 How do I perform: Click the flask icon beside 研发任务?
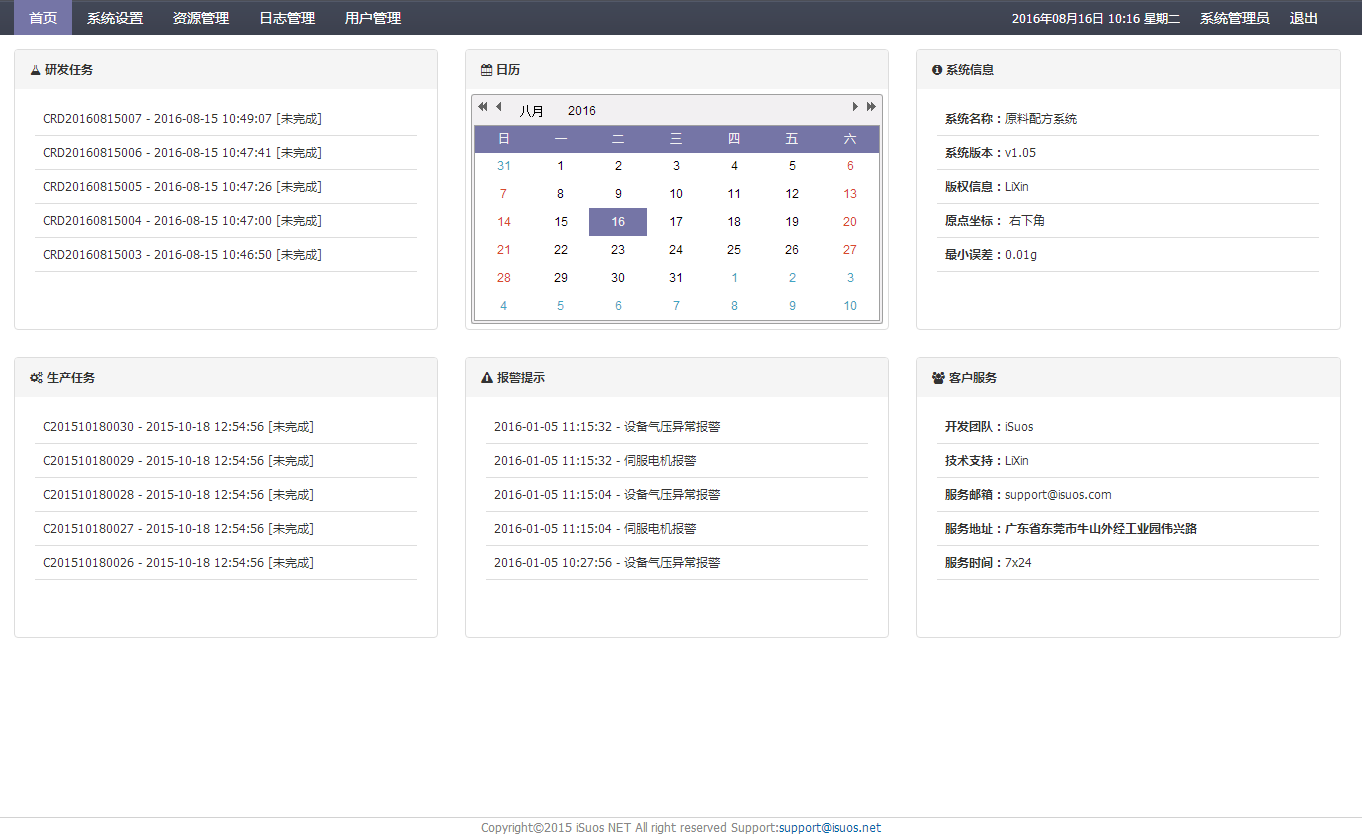[x=36, y=70]
